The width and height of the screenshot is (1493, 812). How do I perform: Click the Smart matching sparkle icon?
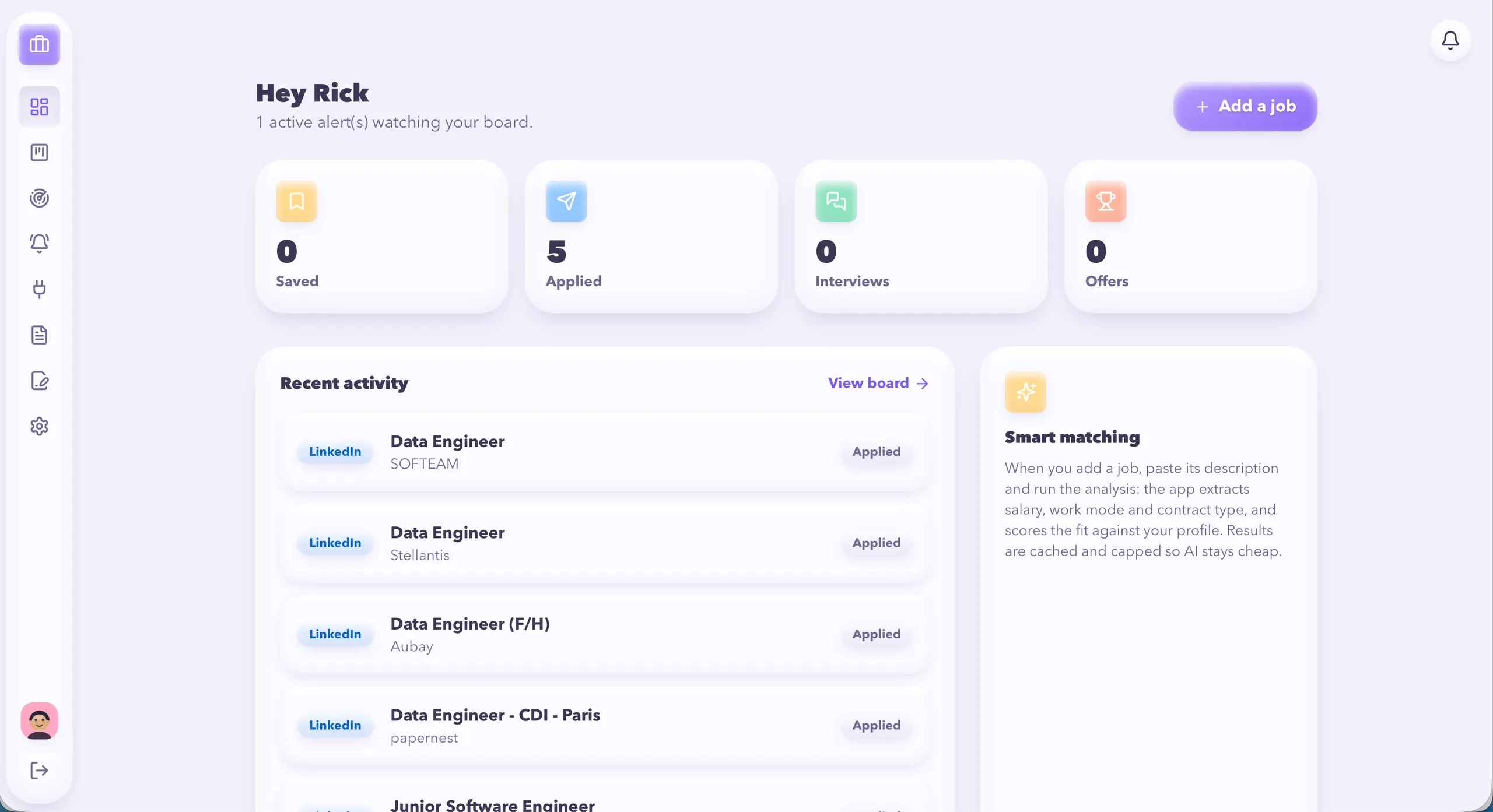(x=1025, y=392)
